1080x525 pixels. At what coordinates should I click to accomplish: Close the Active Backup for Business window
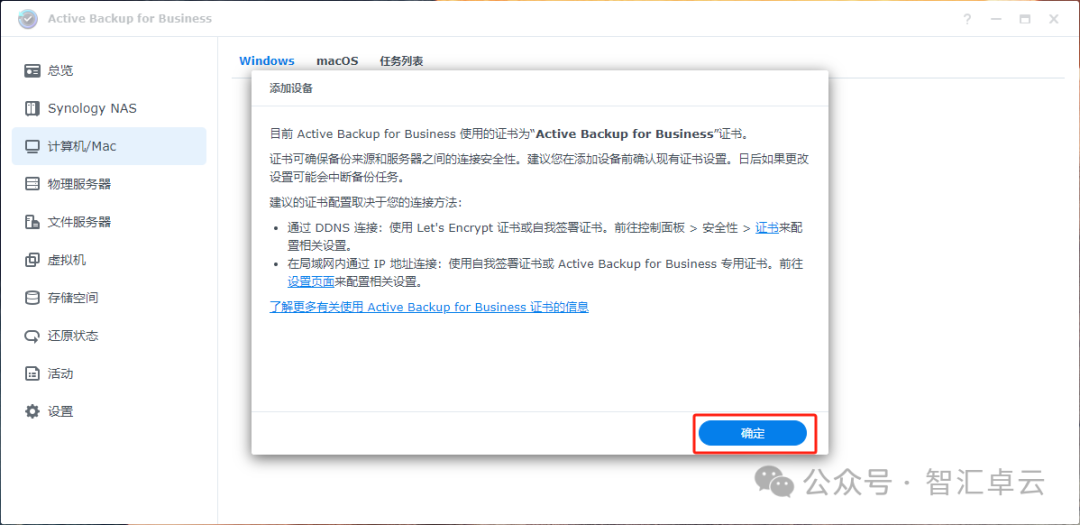pyautogui.click(x=1054, y=19)
